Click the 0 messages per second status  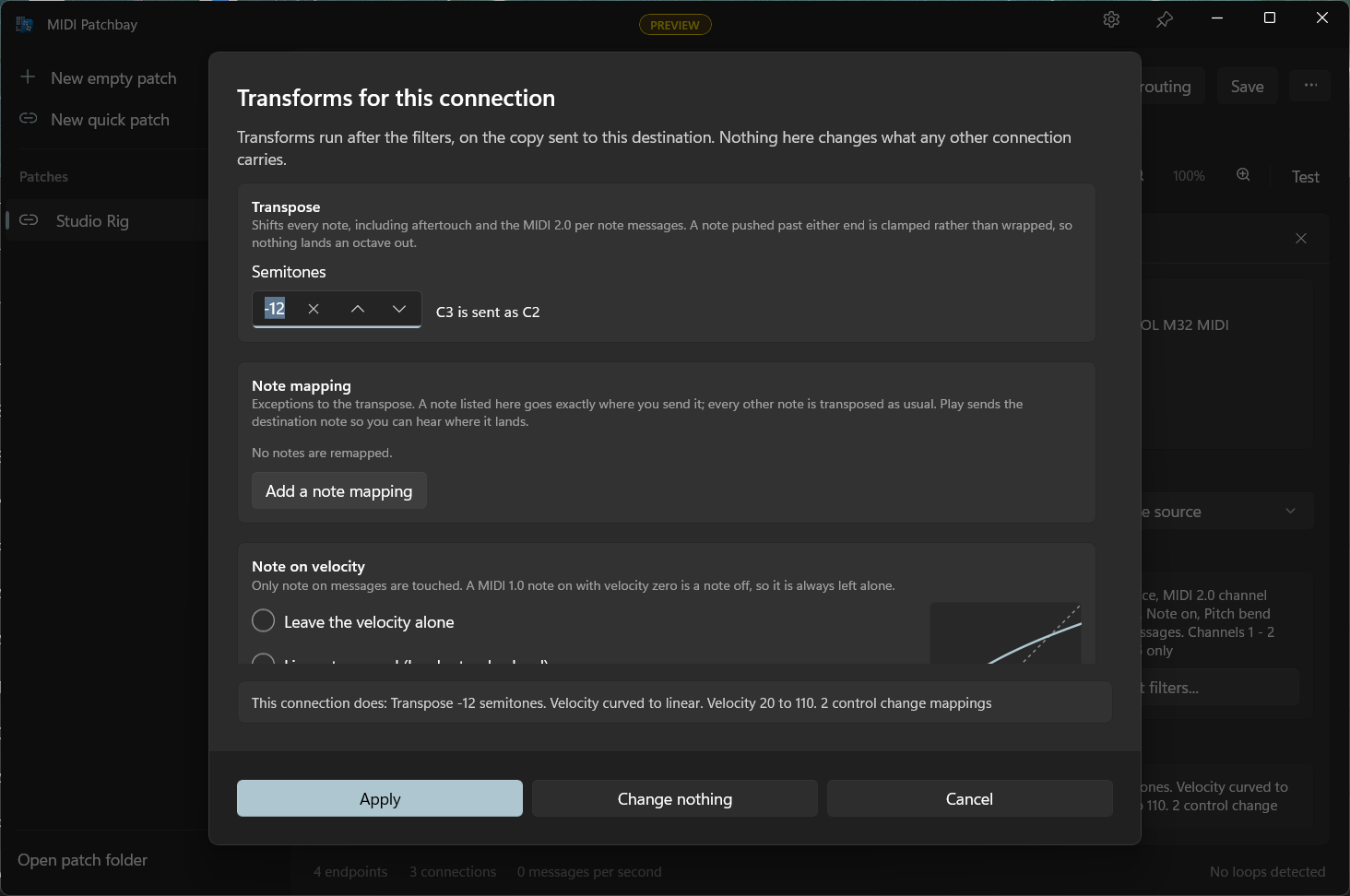589,872
